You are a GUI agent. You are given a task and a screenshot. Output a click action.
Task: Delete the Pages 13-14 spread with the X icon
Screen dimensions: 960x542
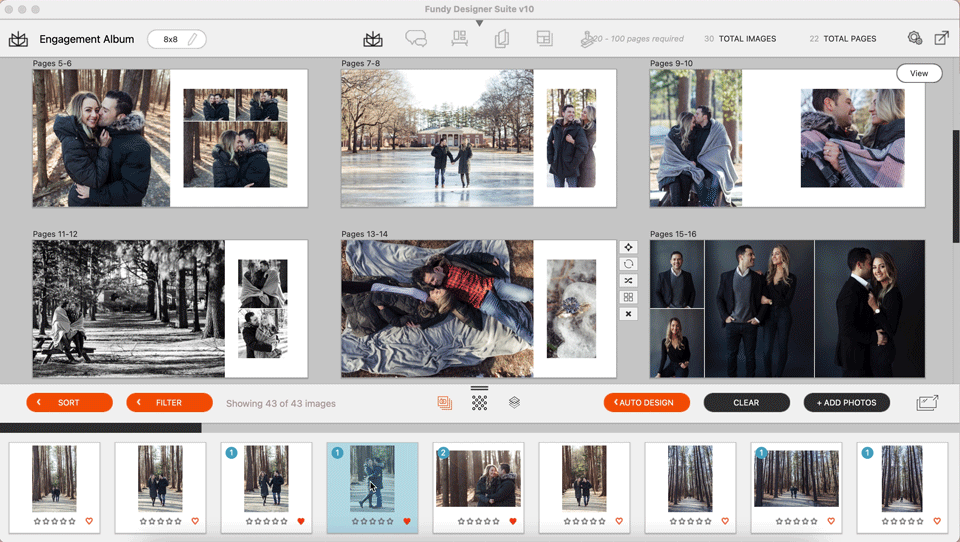[x=628, y=314]
